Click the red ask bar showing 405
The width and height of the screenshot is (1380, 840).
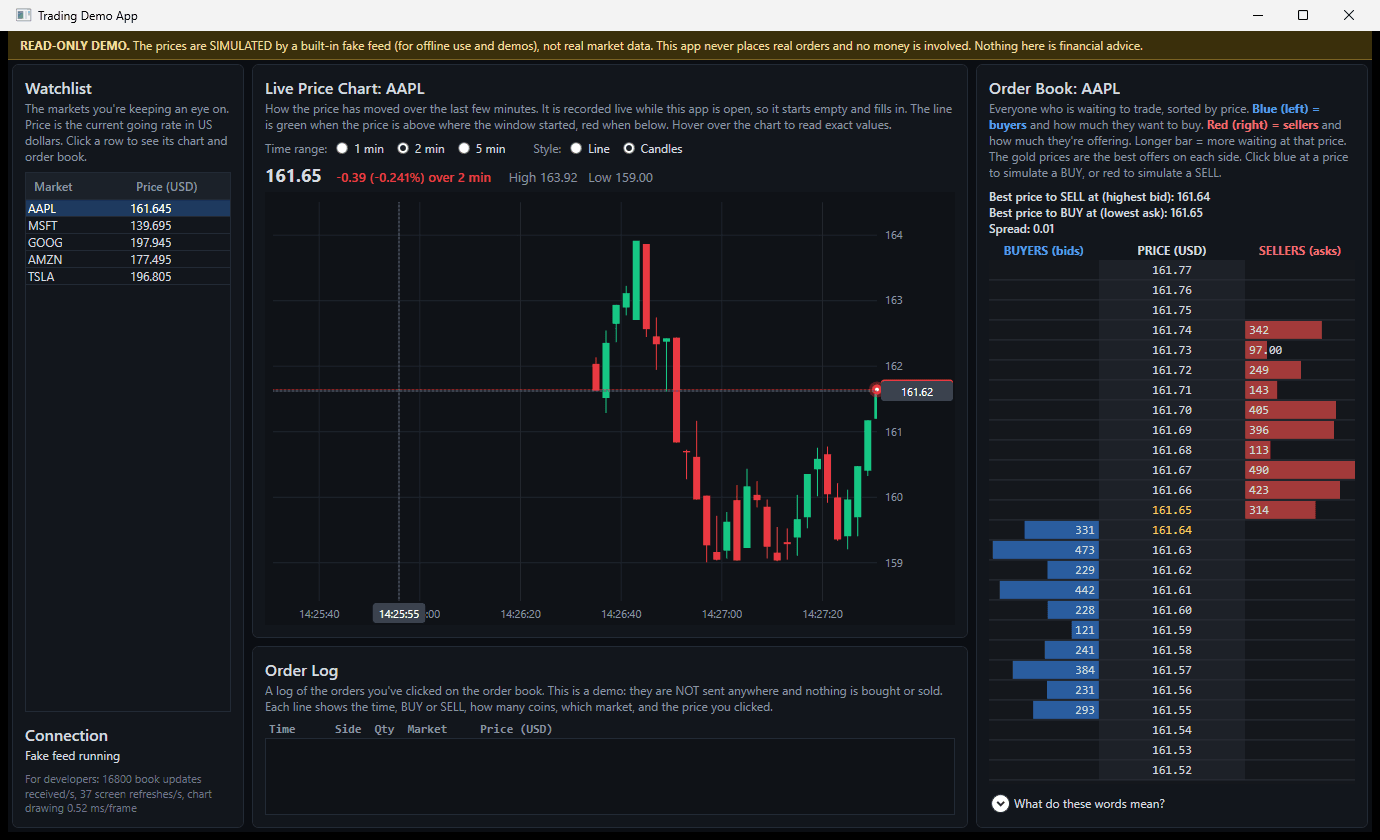point(1290,410)
